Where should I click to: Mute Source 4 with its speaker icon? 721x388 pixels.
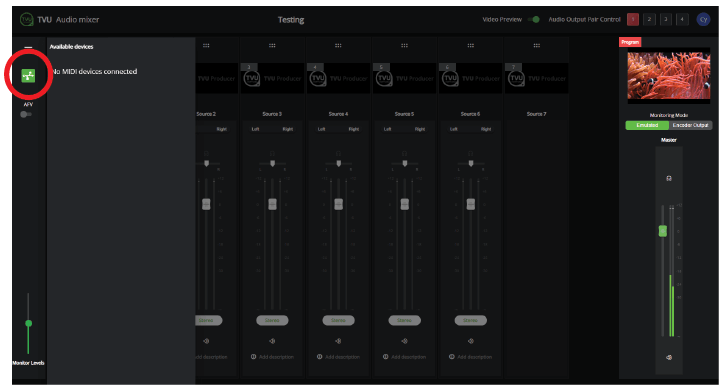click(x=338, y=341)
